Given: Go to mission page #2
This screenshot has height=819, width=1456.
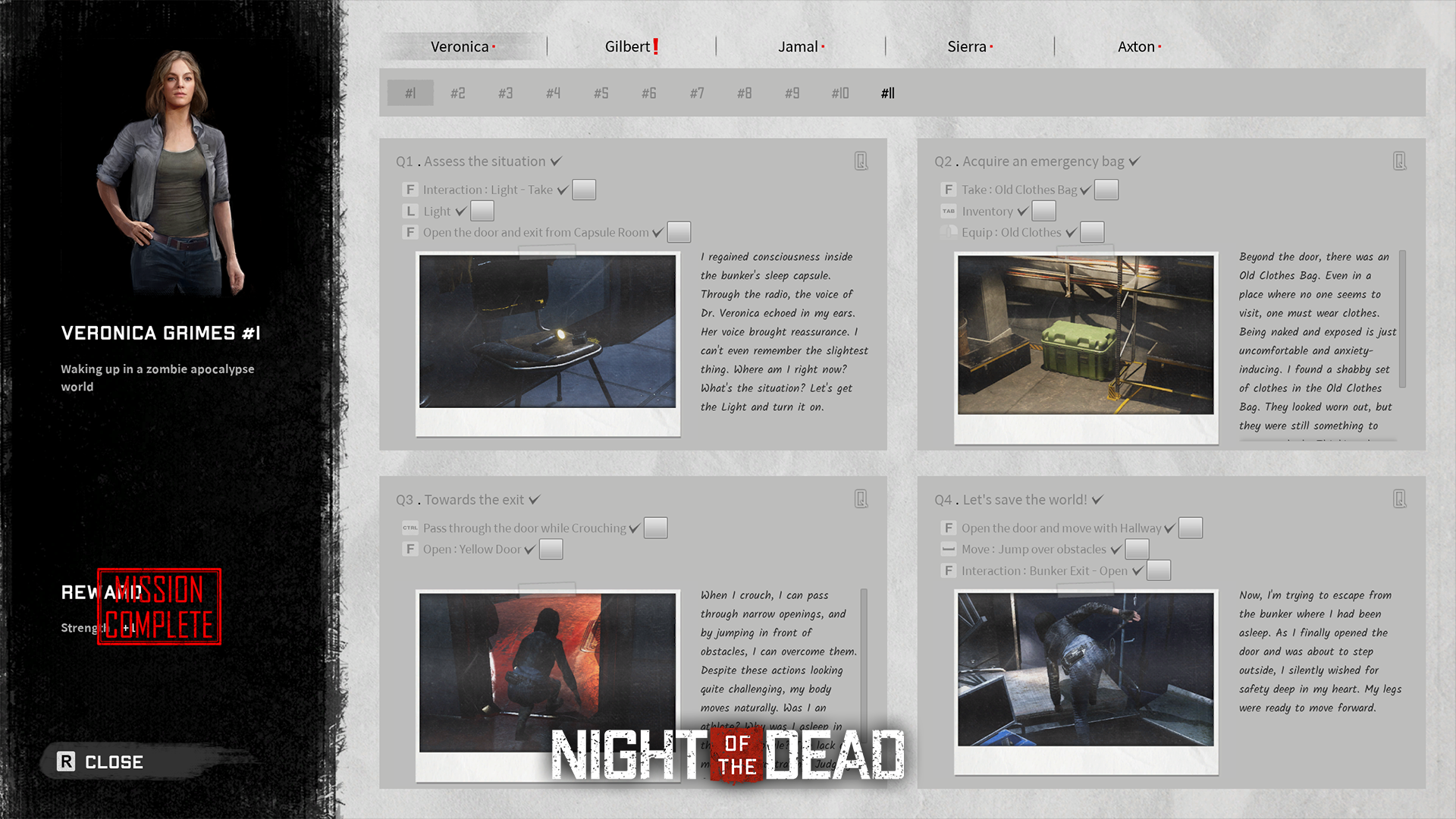Looking at the screenshot, I should pos(458,93).
